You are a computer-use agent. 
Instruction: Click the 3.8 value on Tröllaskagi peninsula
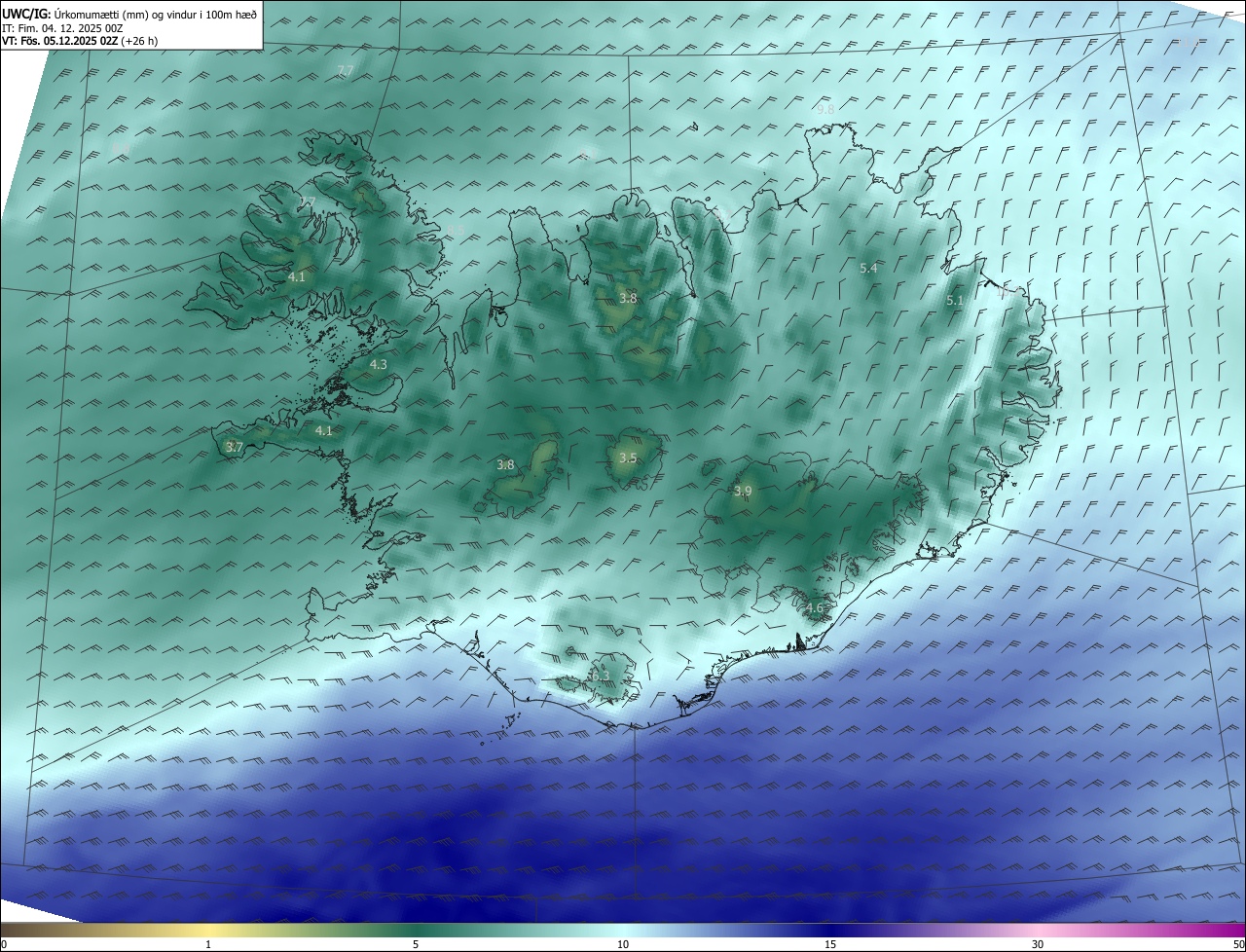tap(628, 299)
